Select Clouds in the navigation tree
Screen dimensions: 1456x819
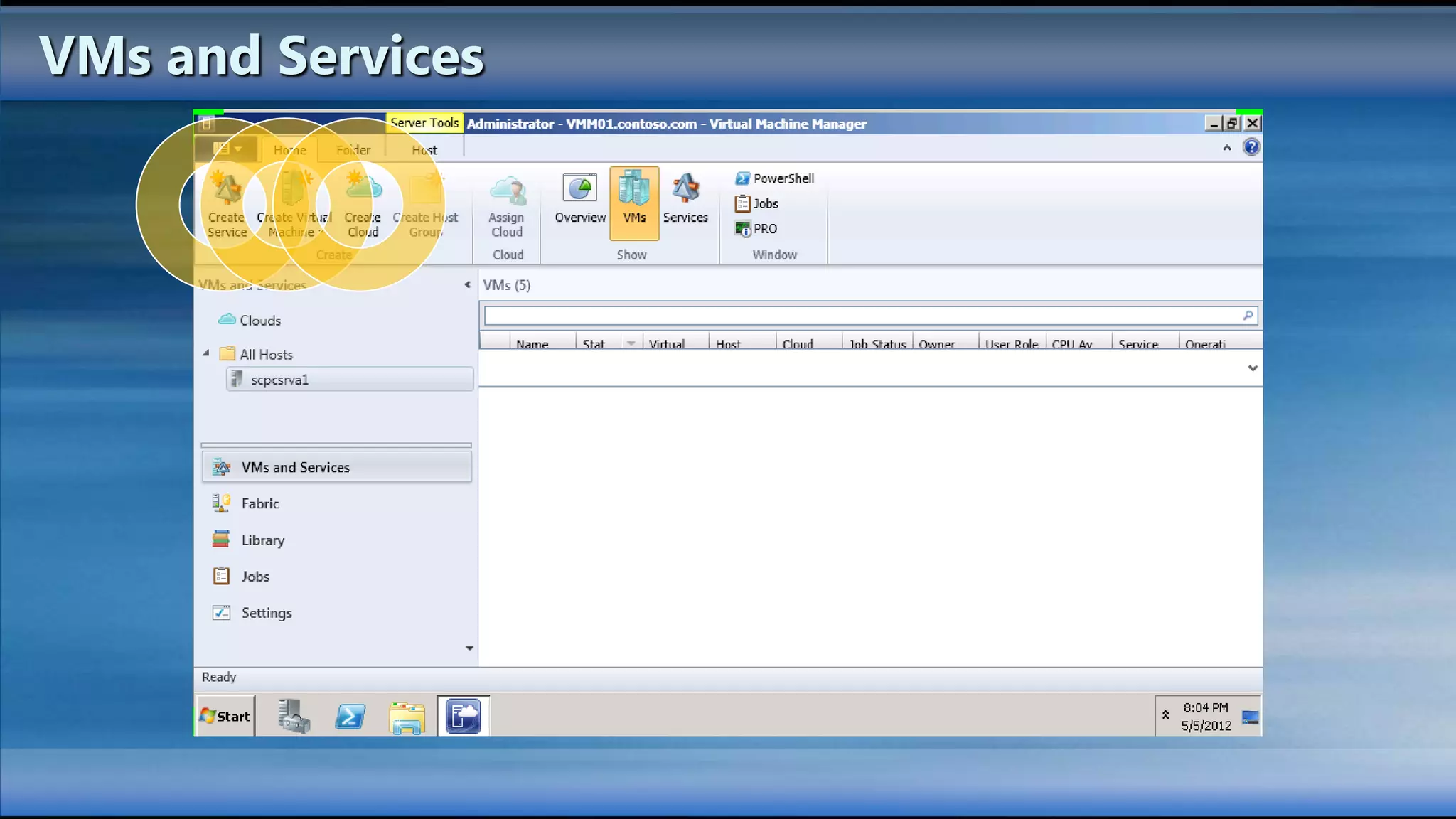coord(250,320)
